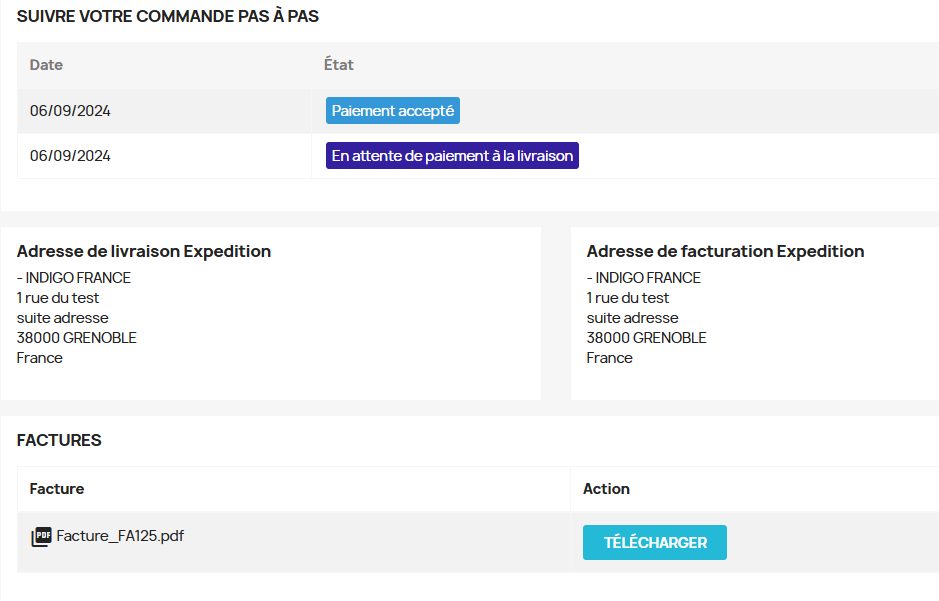Click the État column header
The width and height of the screenshot is (939, 601).
(338, 65)
